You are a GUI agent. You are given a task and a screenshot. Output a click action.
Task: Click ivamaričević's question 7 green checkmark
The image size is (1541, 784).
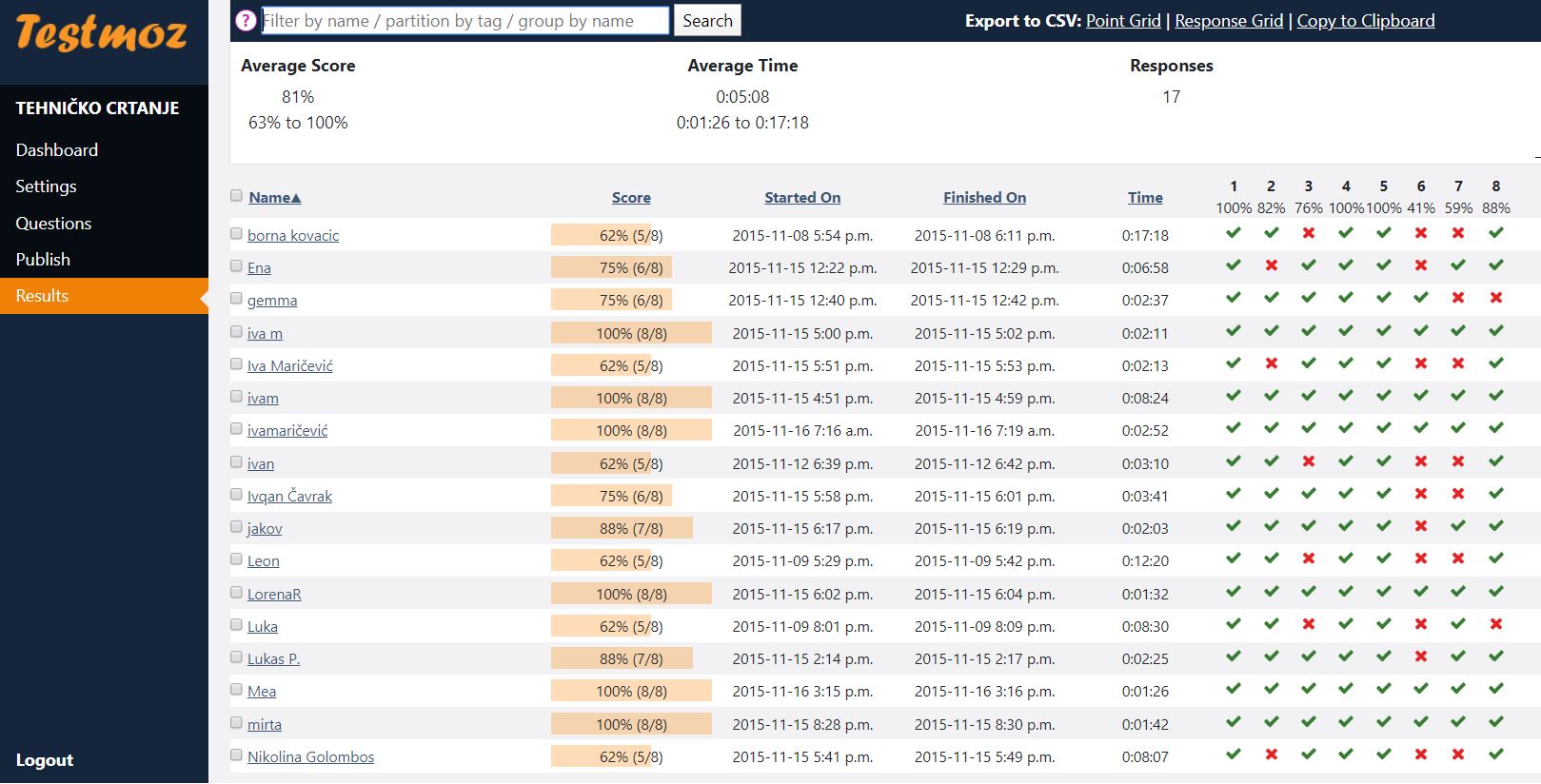(x=1458, y=428)
